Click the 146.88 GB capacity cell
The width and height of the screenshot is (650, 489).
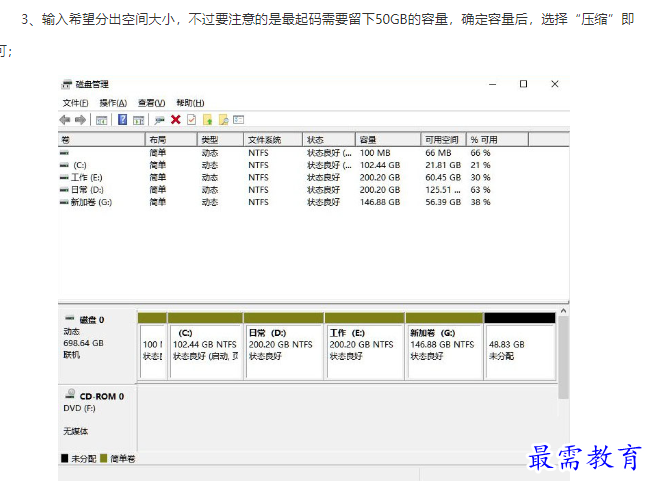pyautogui.click(x=380, y=202)
